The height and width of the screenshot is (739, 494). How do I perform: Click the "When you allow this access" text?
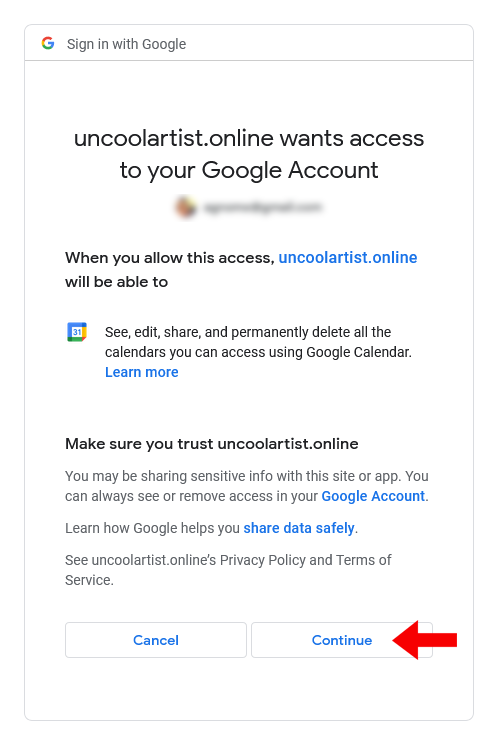[170, 258]
